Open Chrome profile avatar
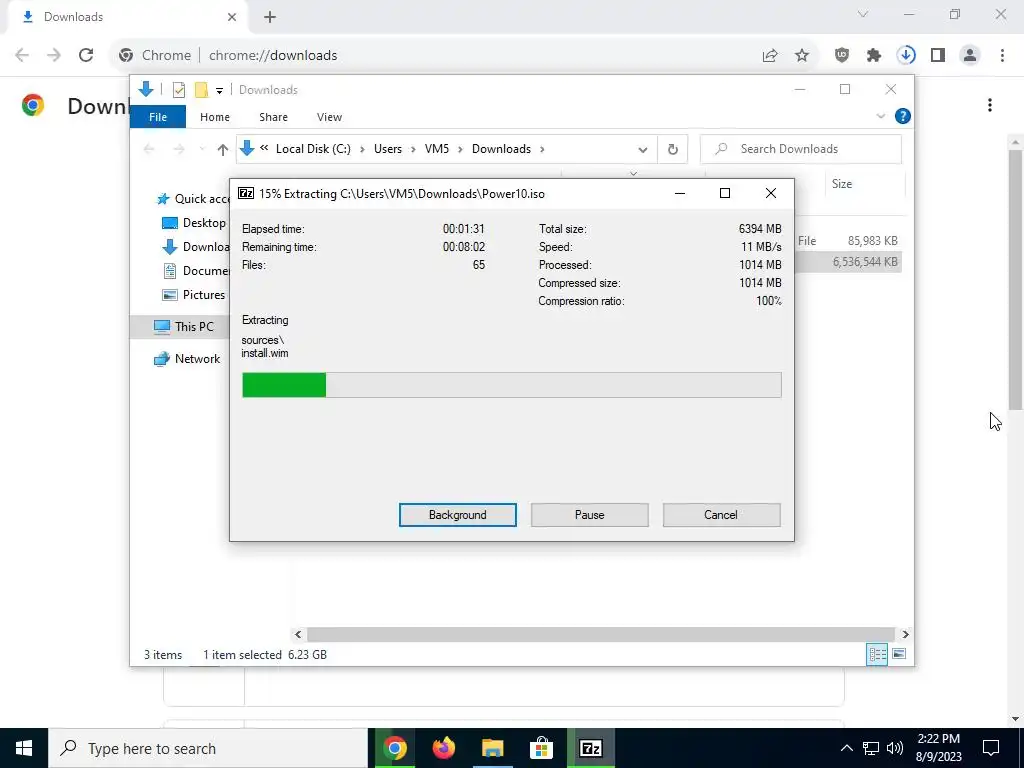Image resolution: width=1024 pixels, height=768 pixels. (x=970, y=56)
